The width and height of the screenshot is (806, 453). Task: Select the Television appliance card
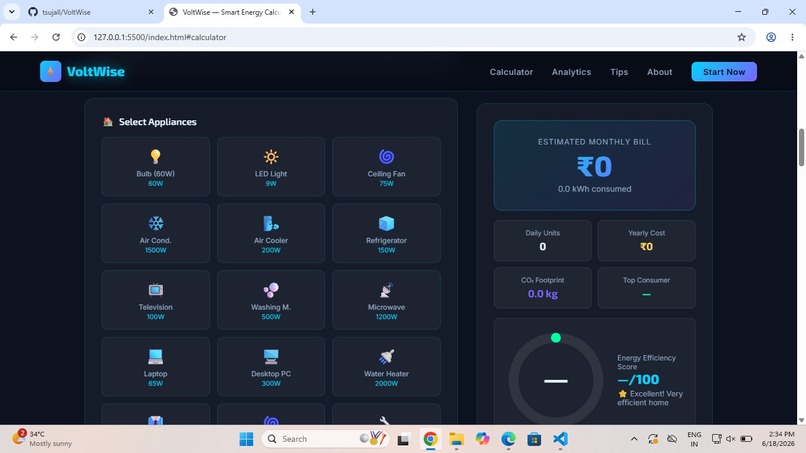pos(155,300)
